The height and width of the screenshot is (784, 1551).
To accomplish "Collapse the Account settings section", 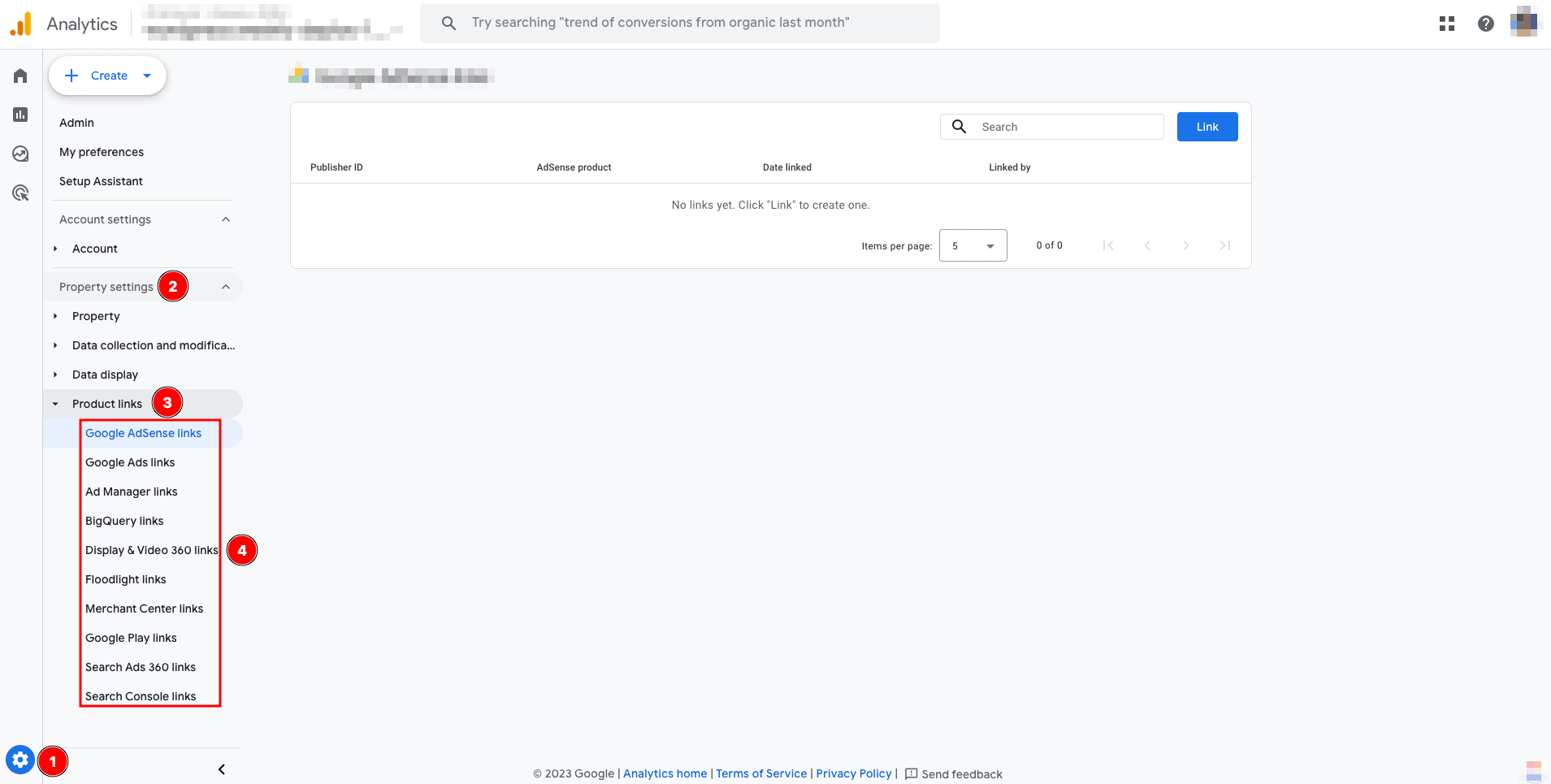I will (226, 219).
